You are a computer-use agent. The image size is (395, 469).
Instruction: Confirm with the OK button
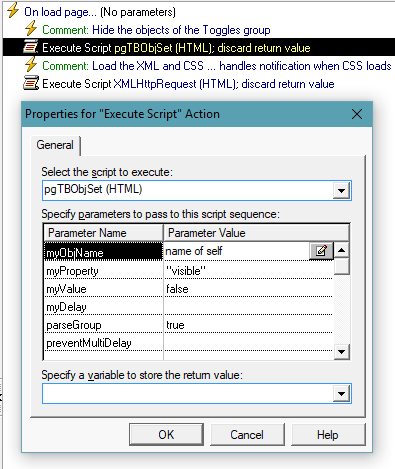click(166, 435)
